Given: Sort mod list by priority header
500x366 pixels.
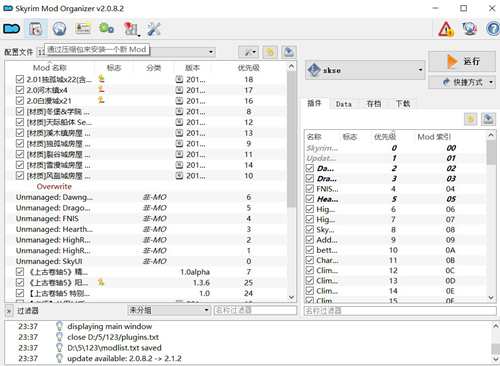Looking at the screenshot, I should (249, 68).
